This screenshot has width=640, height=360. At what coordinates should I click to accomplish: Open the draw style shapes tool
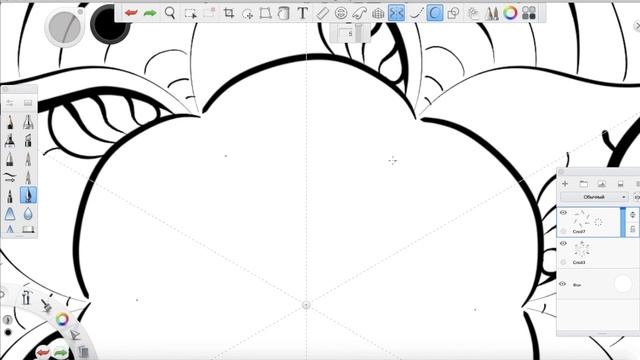coord(453,13)
